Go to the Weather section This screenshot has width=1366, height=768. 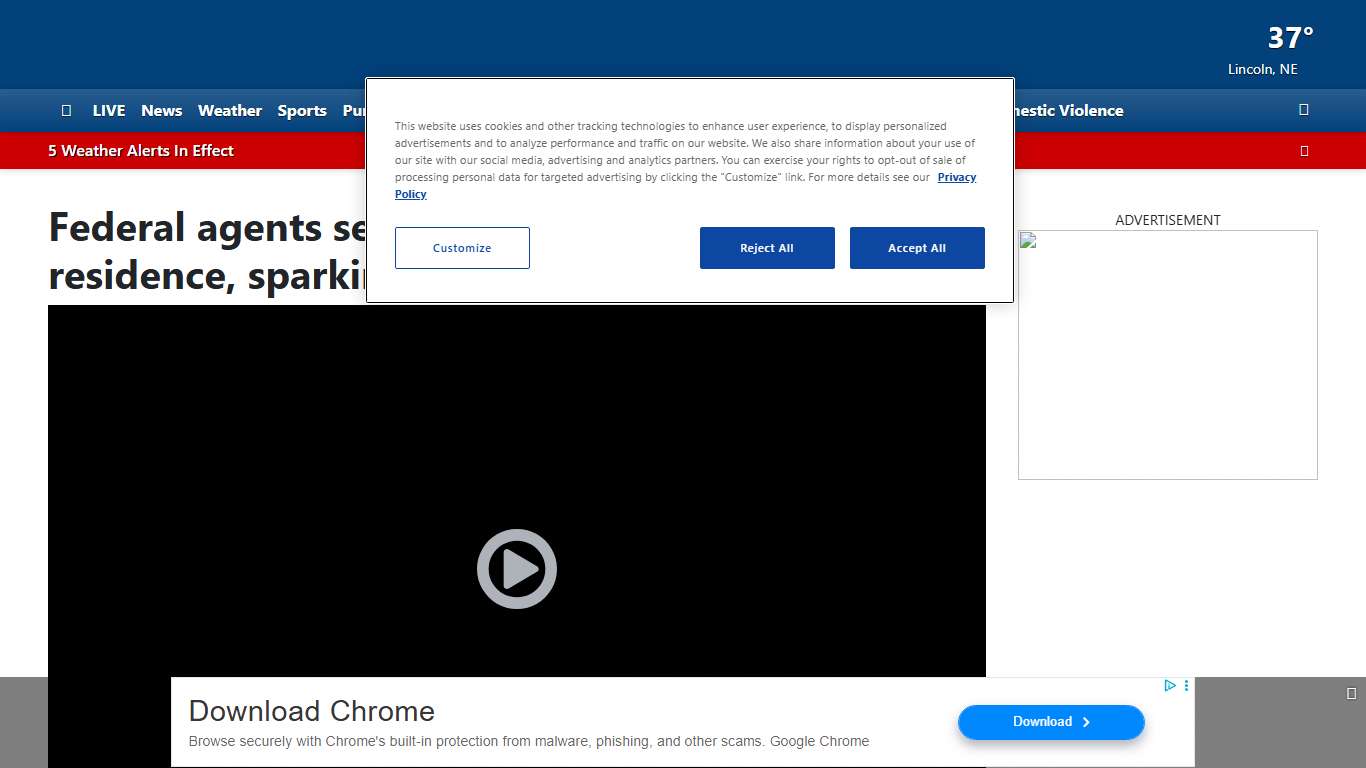(x=229, y=111)
